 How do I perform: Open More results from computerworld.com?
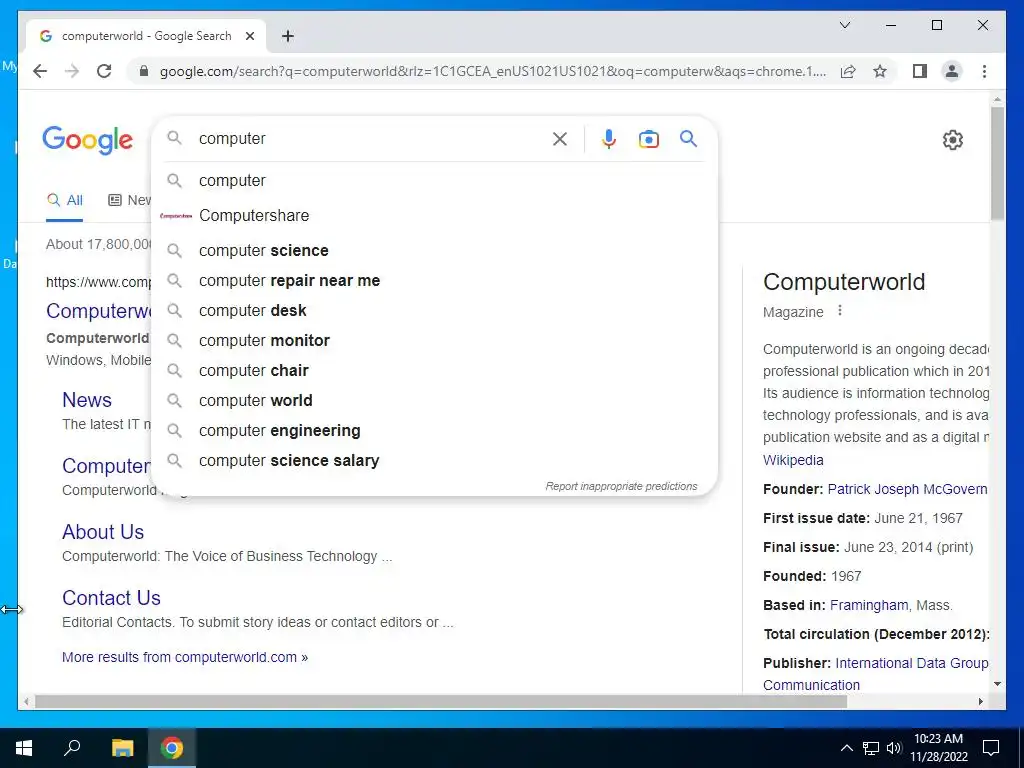pyautogui.click(x=185, y=657)
